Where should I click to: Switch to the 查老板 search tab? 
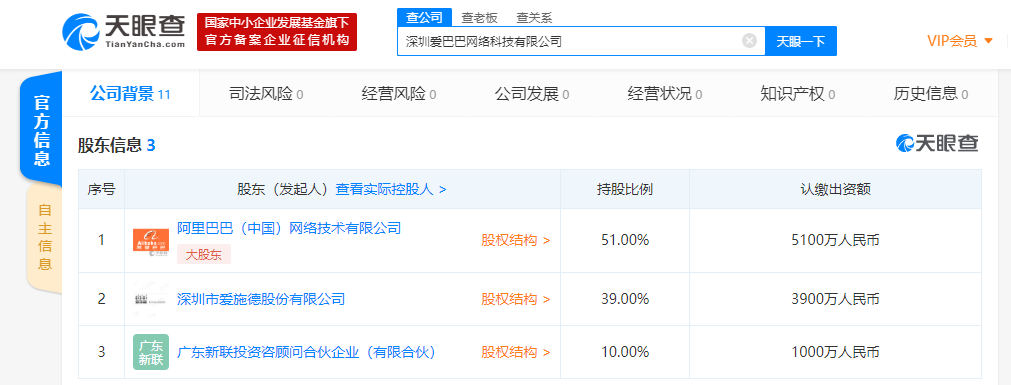click(480, 18)
